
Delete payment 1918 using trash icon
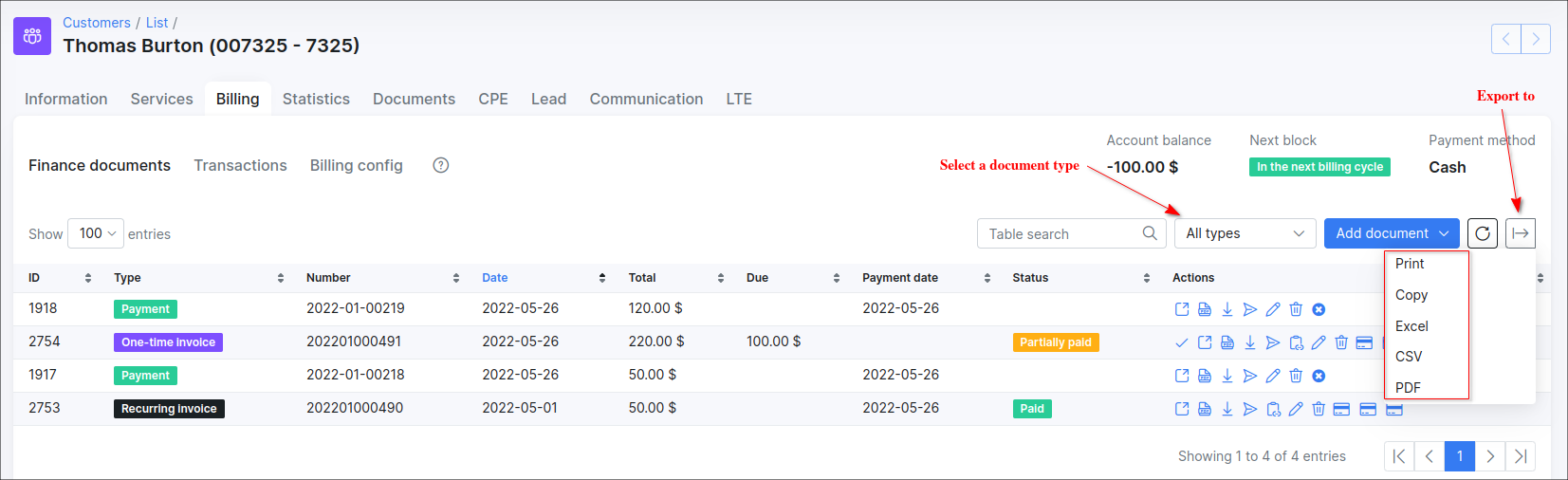(1296, 309)
